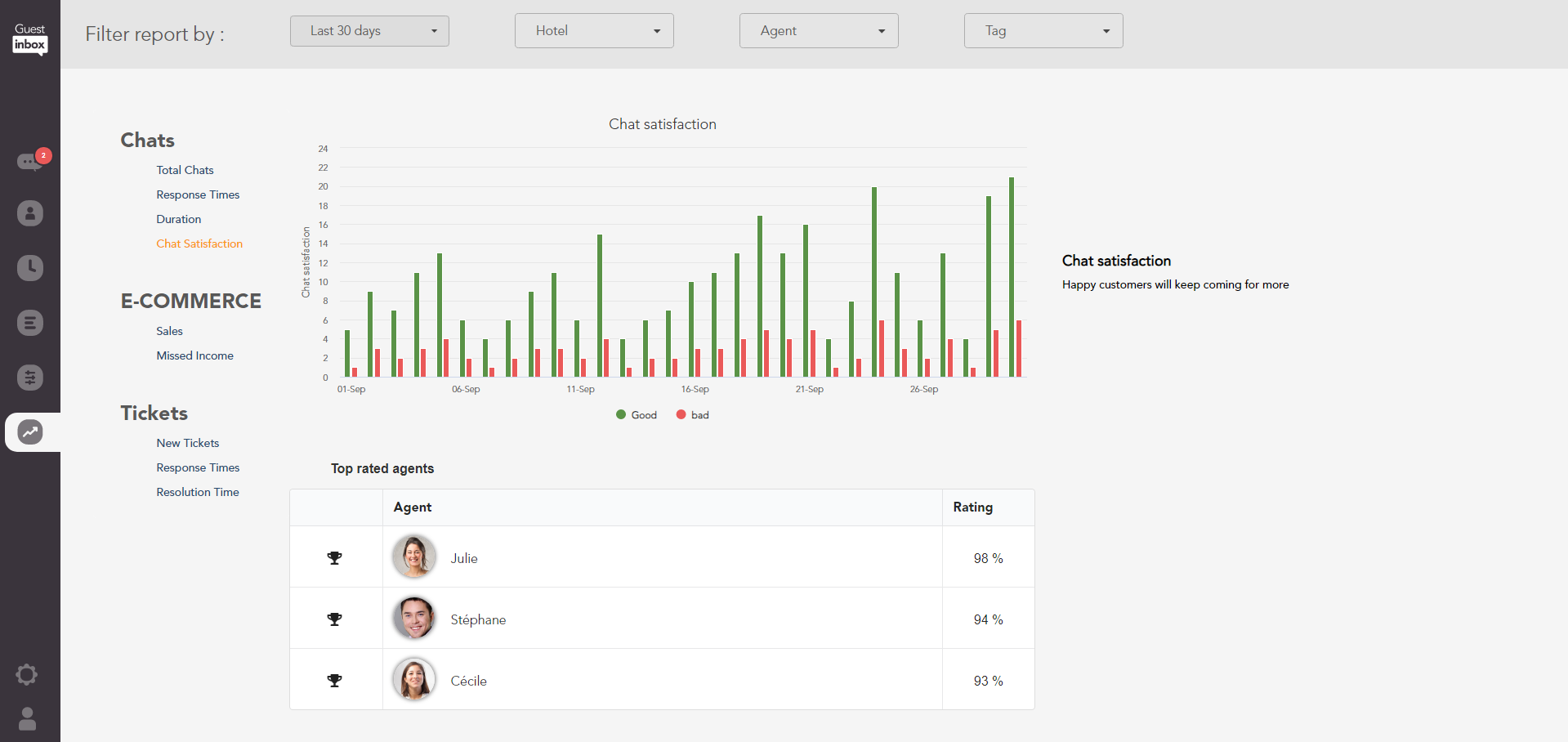Open the Hotel filter dropdown
Image resolution: width=1568 pixels, height=742 pixels.
tap(594, 31)
